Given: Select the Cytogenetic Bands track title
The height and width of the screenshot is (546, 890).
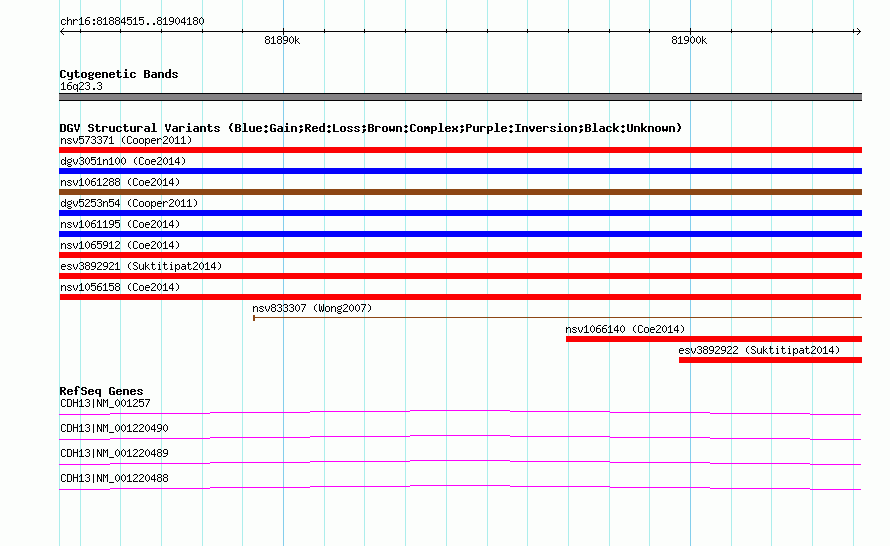Looking at the screenshot, I should 119,74.
